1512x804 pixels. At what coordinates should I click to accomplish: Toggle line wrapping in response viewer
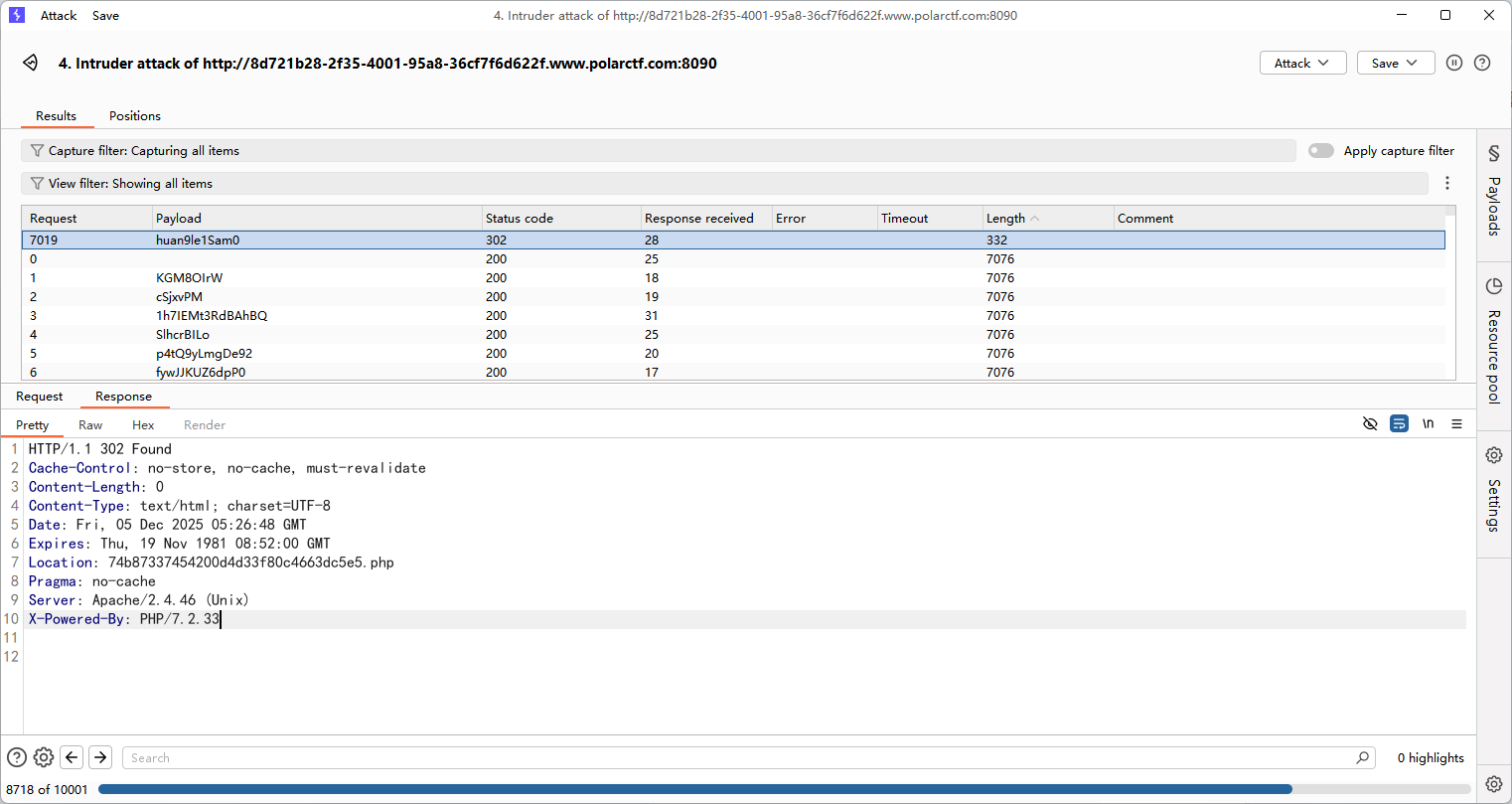(x=1399, y=424)
